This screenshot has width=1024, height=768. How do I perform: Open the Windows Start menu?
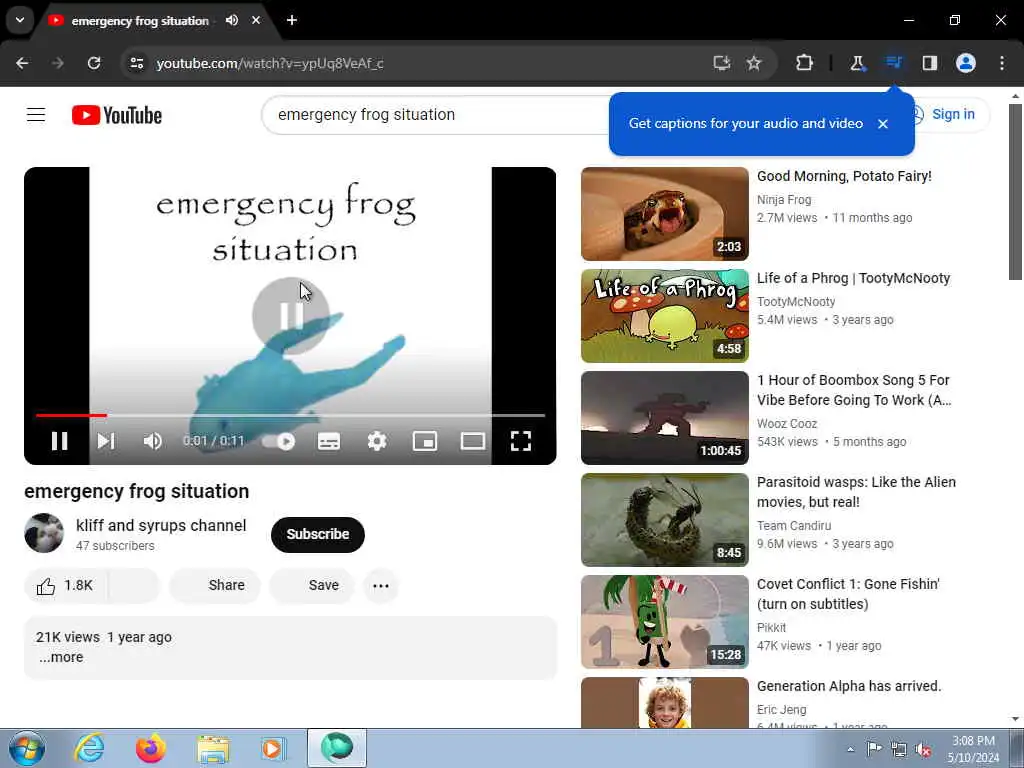[26, 748]
